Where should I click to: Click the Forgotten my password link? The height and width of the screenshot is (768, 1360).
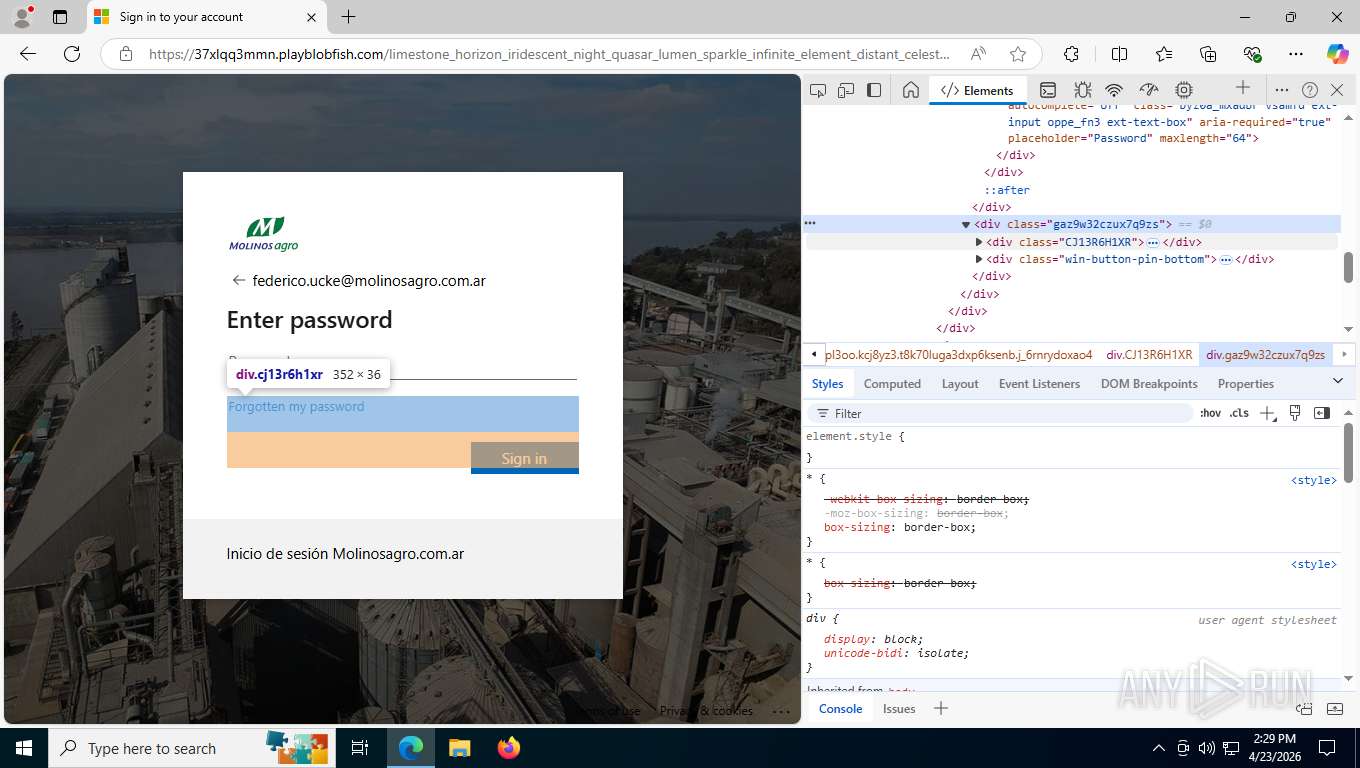296,407
